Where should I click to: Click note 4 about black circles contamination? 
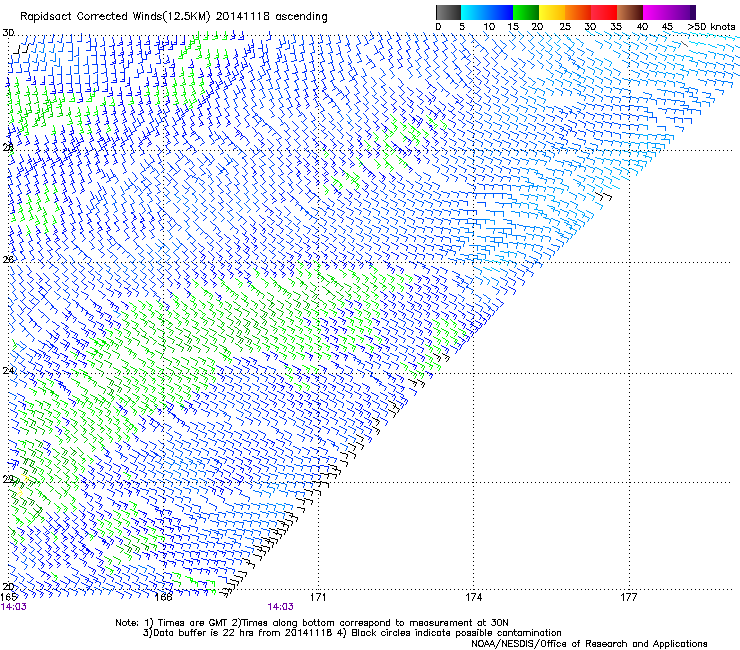click(x=449, y=633)
